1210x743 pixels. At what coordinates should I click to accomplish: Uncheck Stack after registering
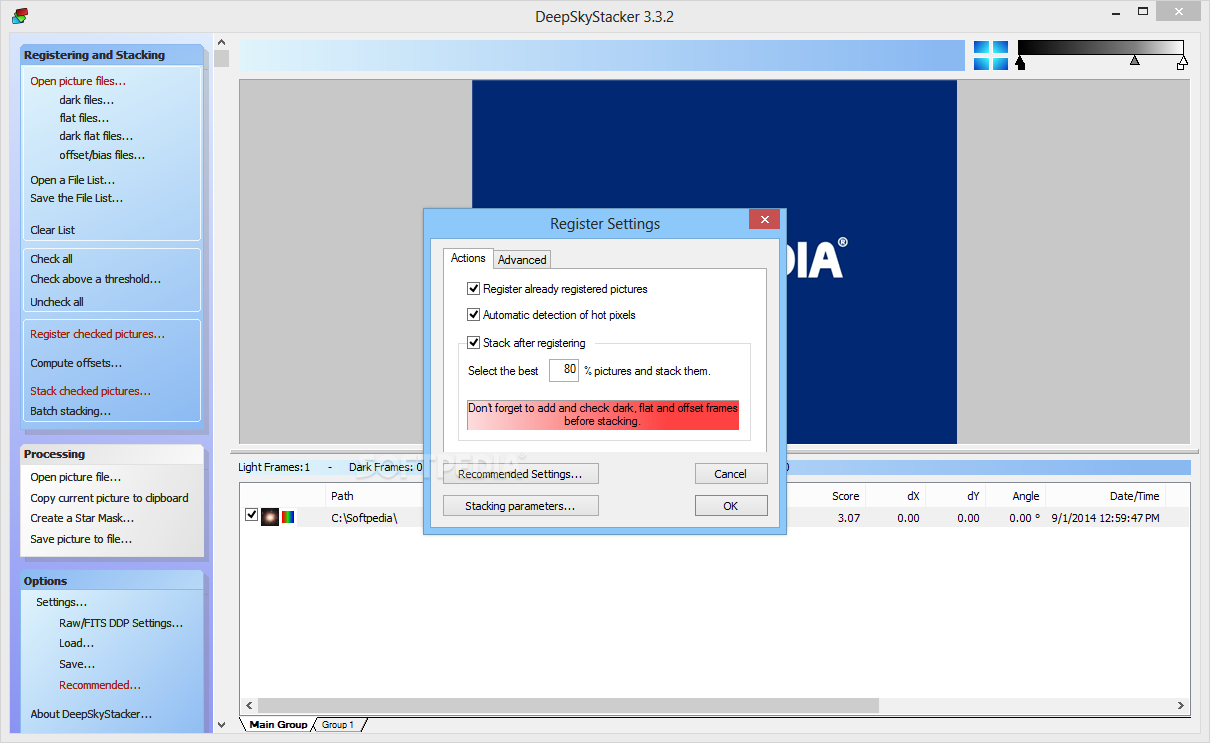point(474,343)
